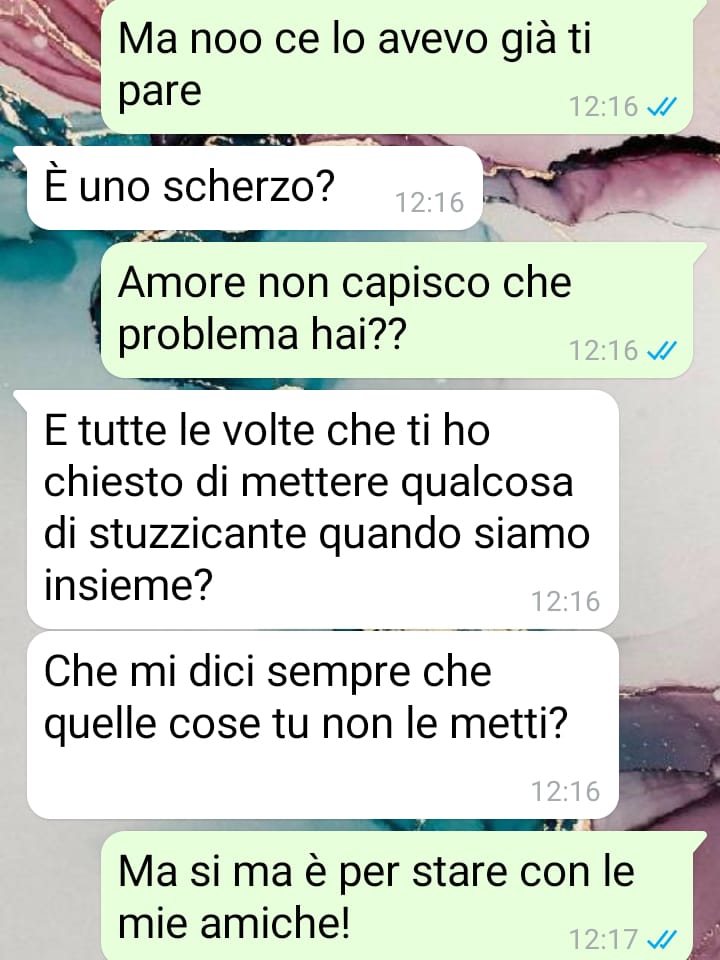The height and width of the screenshot is (960, 720).
Task: Select the 'Ma si ma è per stare con le mie amiche!' message
Action: pos(397,895)
